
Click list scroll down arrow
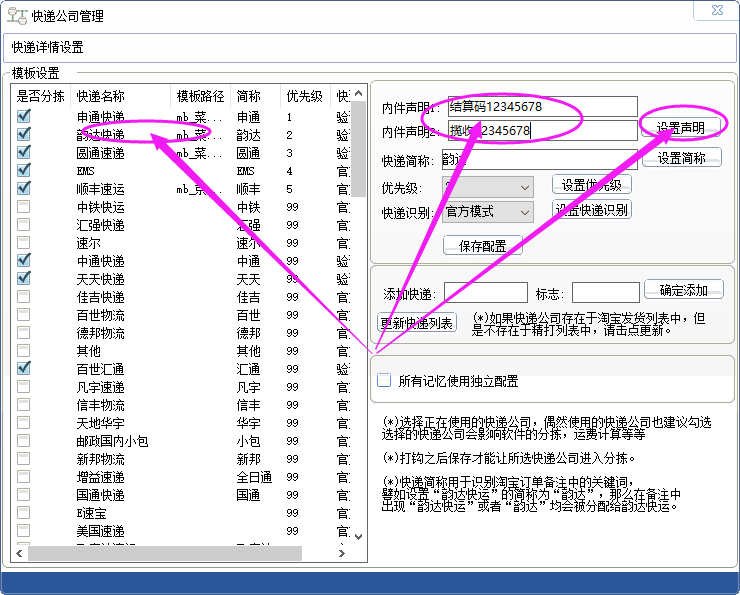(x=359, y=536)
